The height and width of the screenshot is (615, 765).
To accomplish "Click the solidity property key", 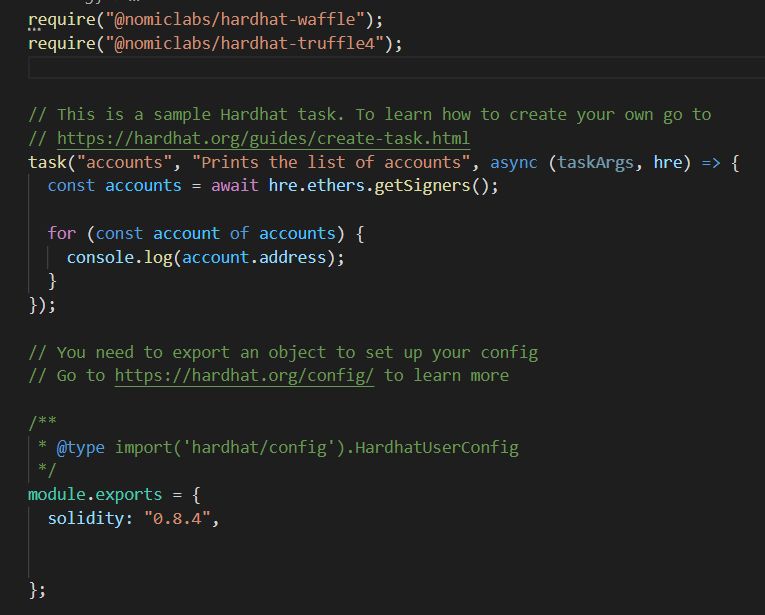I will [x=86, y=518].
